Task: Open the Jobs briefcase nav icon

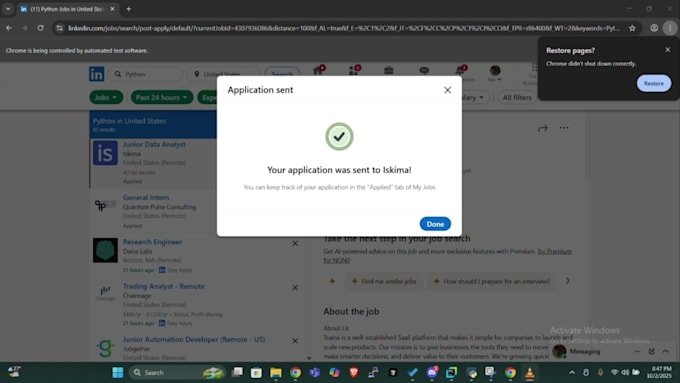Action: pos(389,70)
